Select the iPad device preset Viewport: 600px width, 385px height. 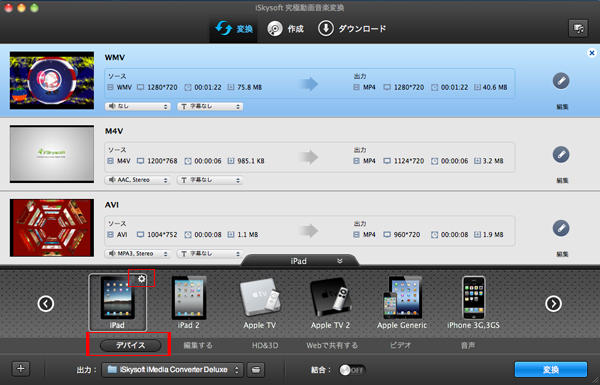[117, 302]
